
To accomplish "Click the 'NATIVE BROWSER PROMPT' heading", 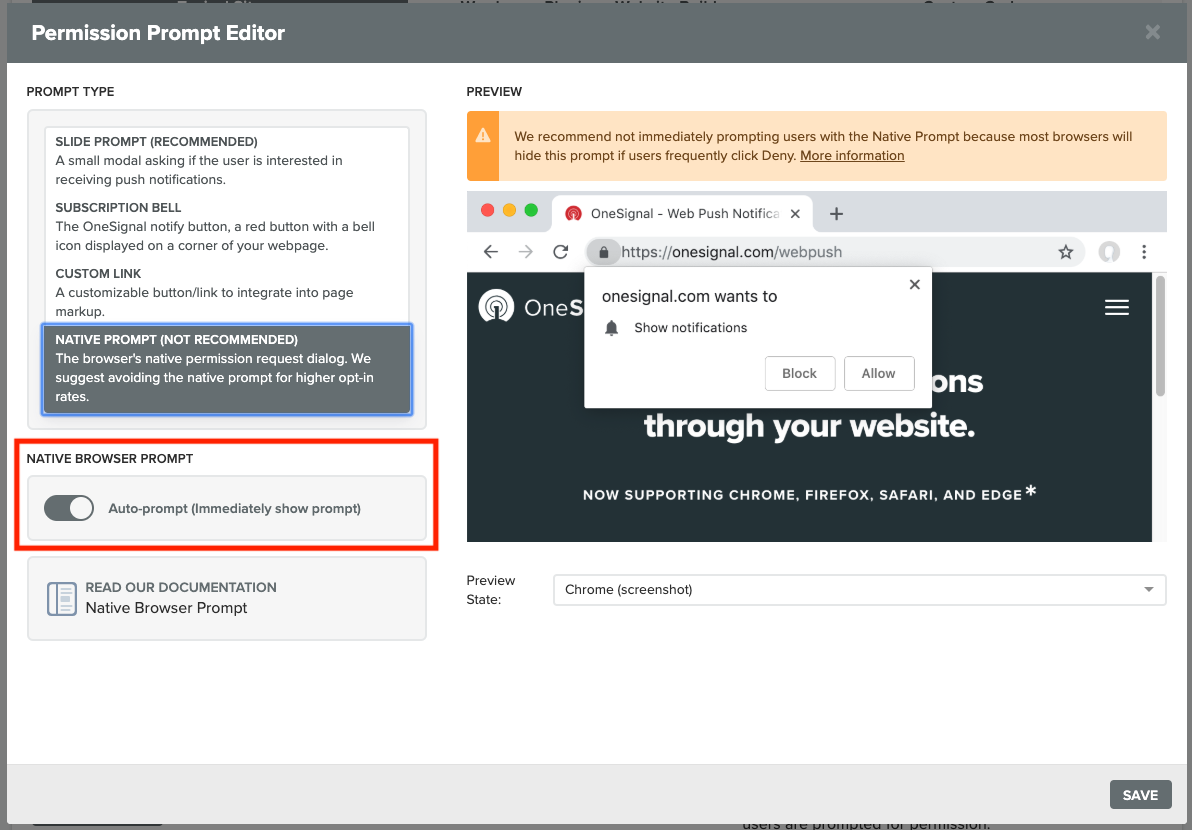I will click(x=109, y=458).
